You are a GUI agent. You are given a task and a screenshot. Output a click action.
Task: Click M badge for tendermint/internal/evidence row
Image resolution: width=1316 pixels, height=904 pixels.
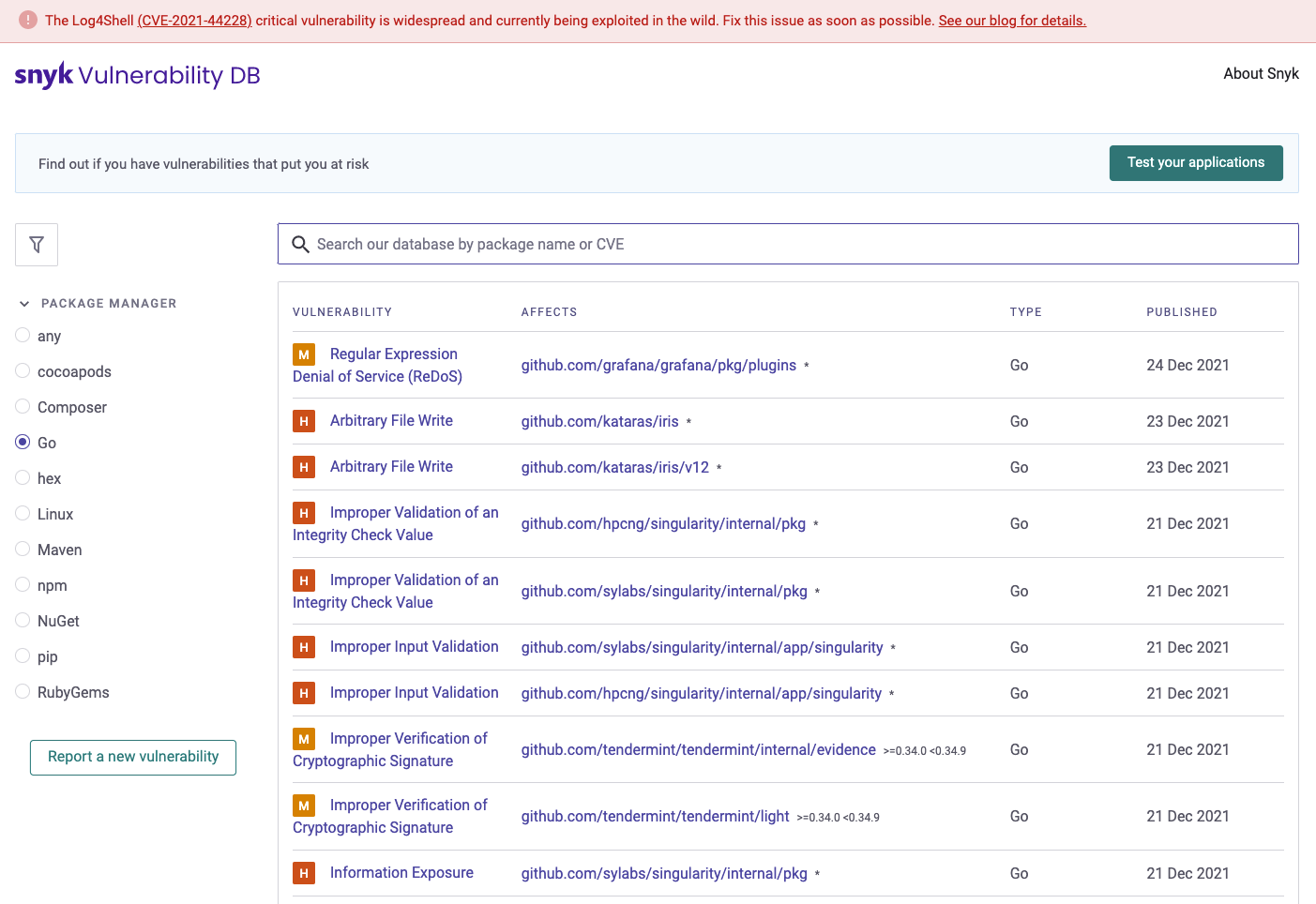tap(304, 739)
